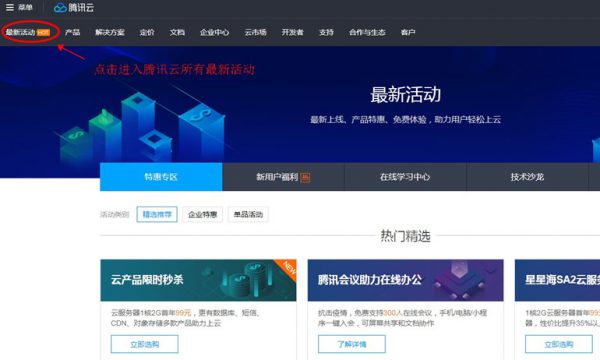
Task: Open the 客户 navigation item
Action: click(408, 33)
